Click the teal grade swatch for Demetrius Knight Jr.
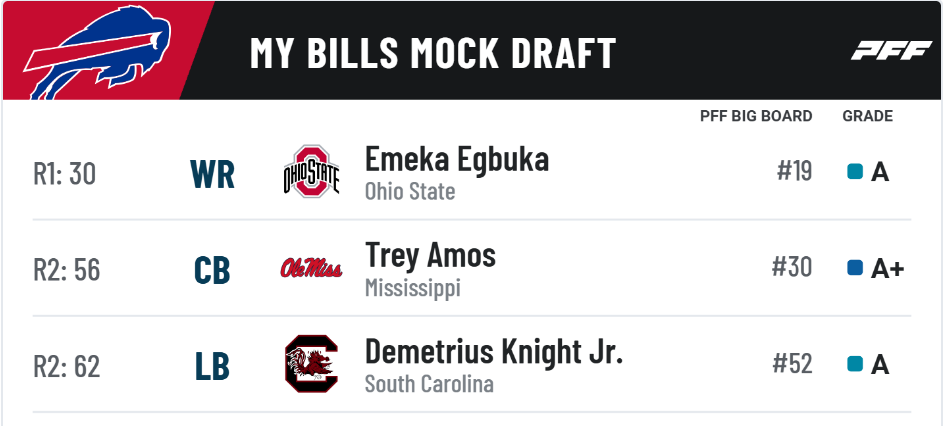 [x=855, y=364]
